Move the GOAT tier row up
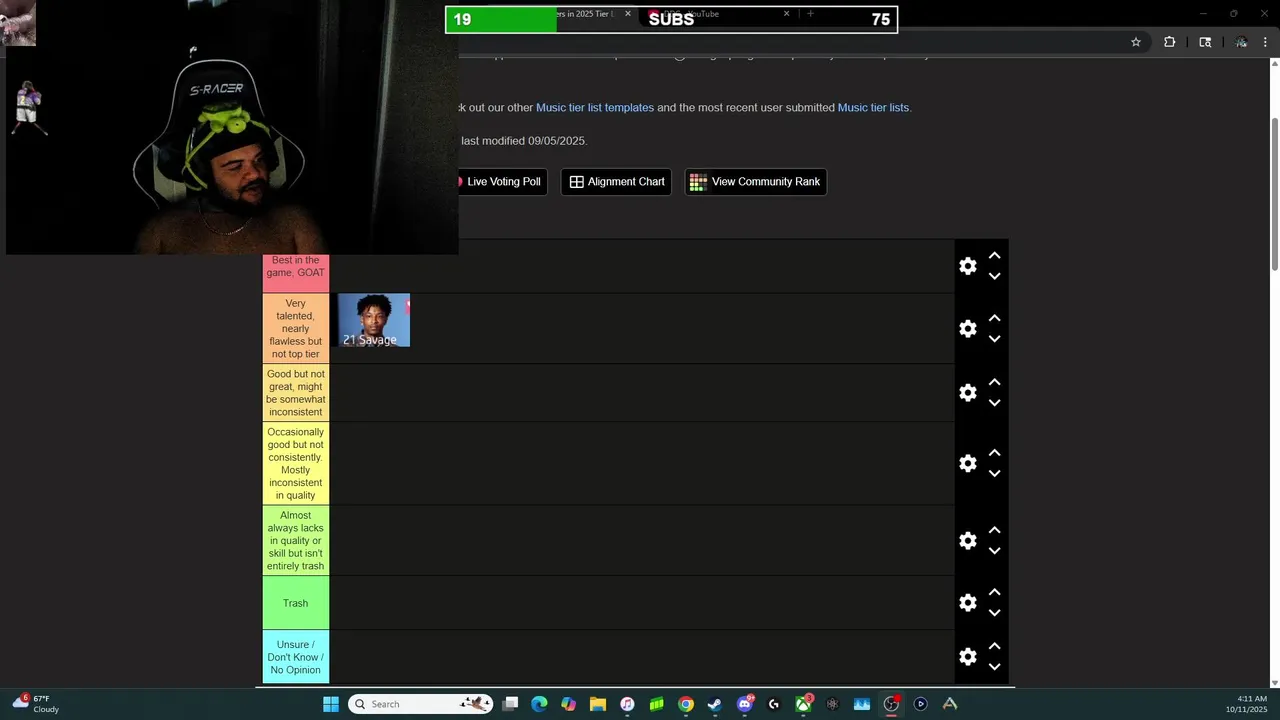This screenshot has height=720, width=1280. click(994, 256)
